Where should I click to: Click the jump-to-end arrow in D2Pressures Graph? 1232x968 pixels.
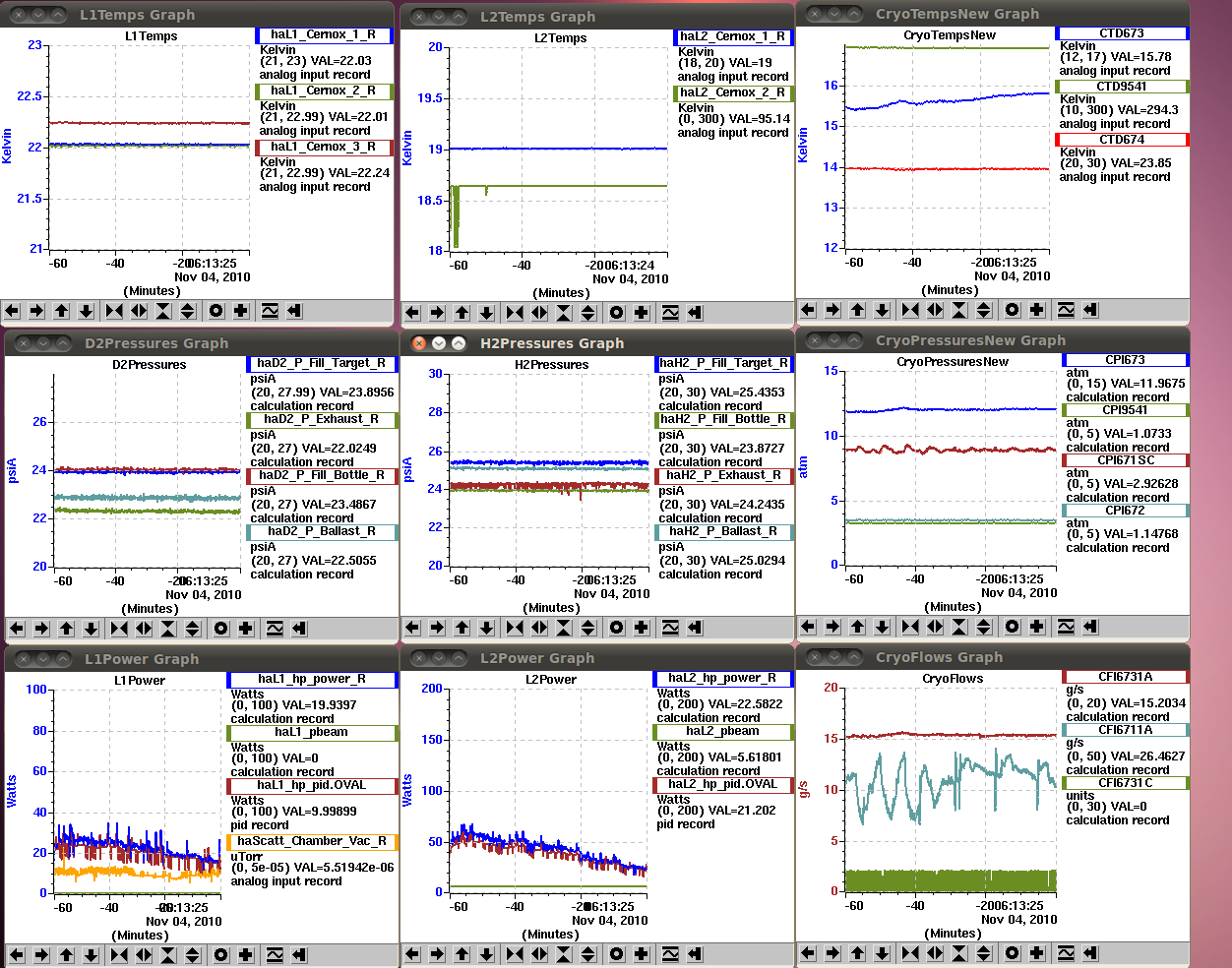click(x=299, y=628)
